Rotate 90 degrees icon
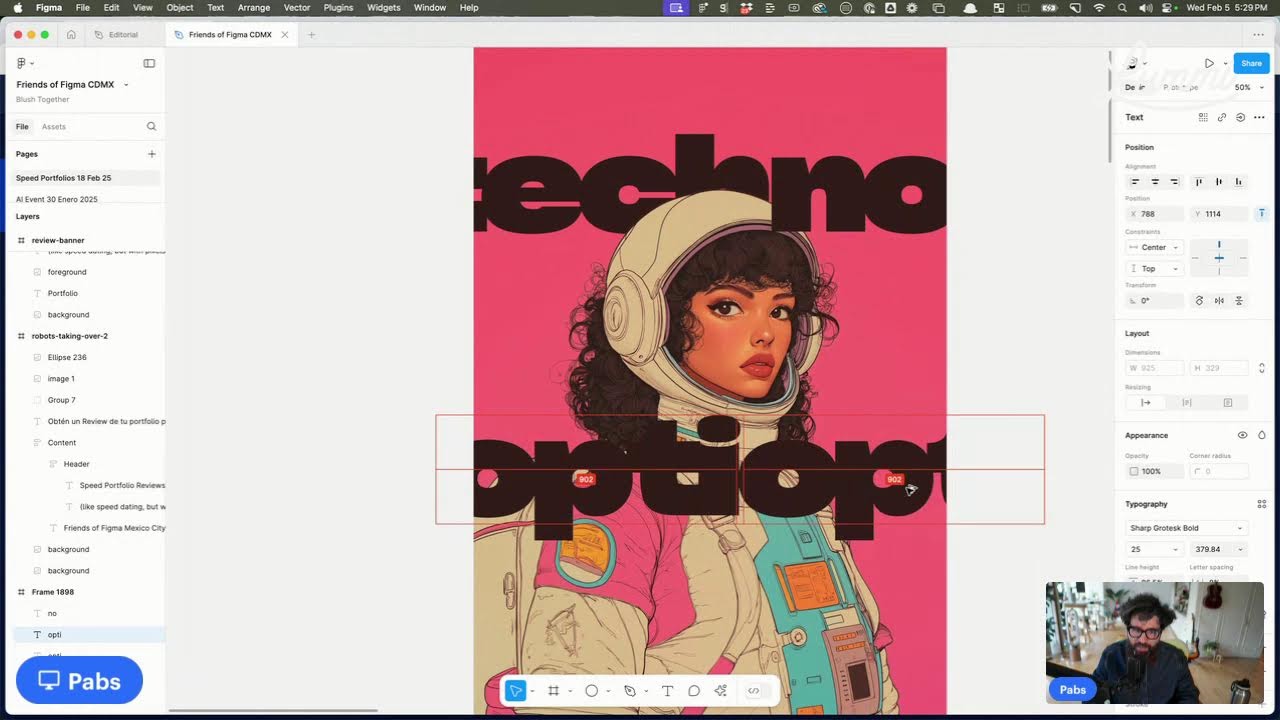1280x720 pixels. click(1199, 301)
